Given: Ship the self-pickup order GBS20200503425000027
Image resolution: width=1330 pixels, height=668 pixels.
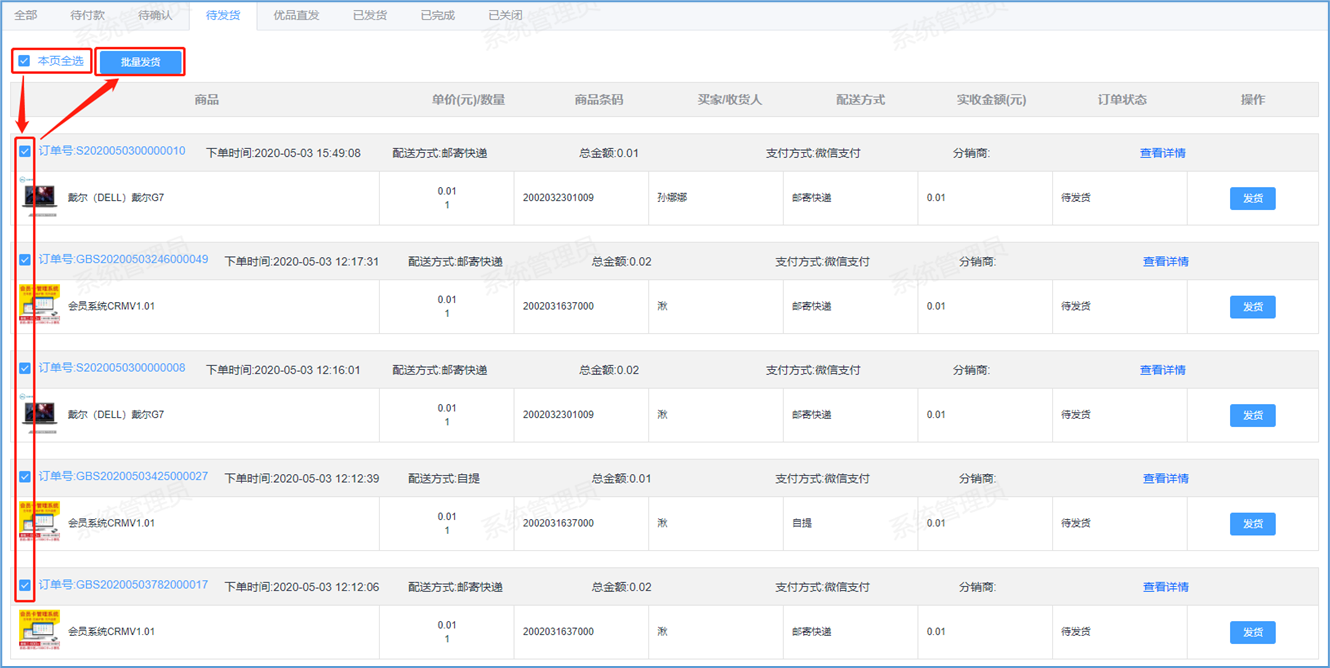Looking at the screenshot, I should pos(1252,523).
